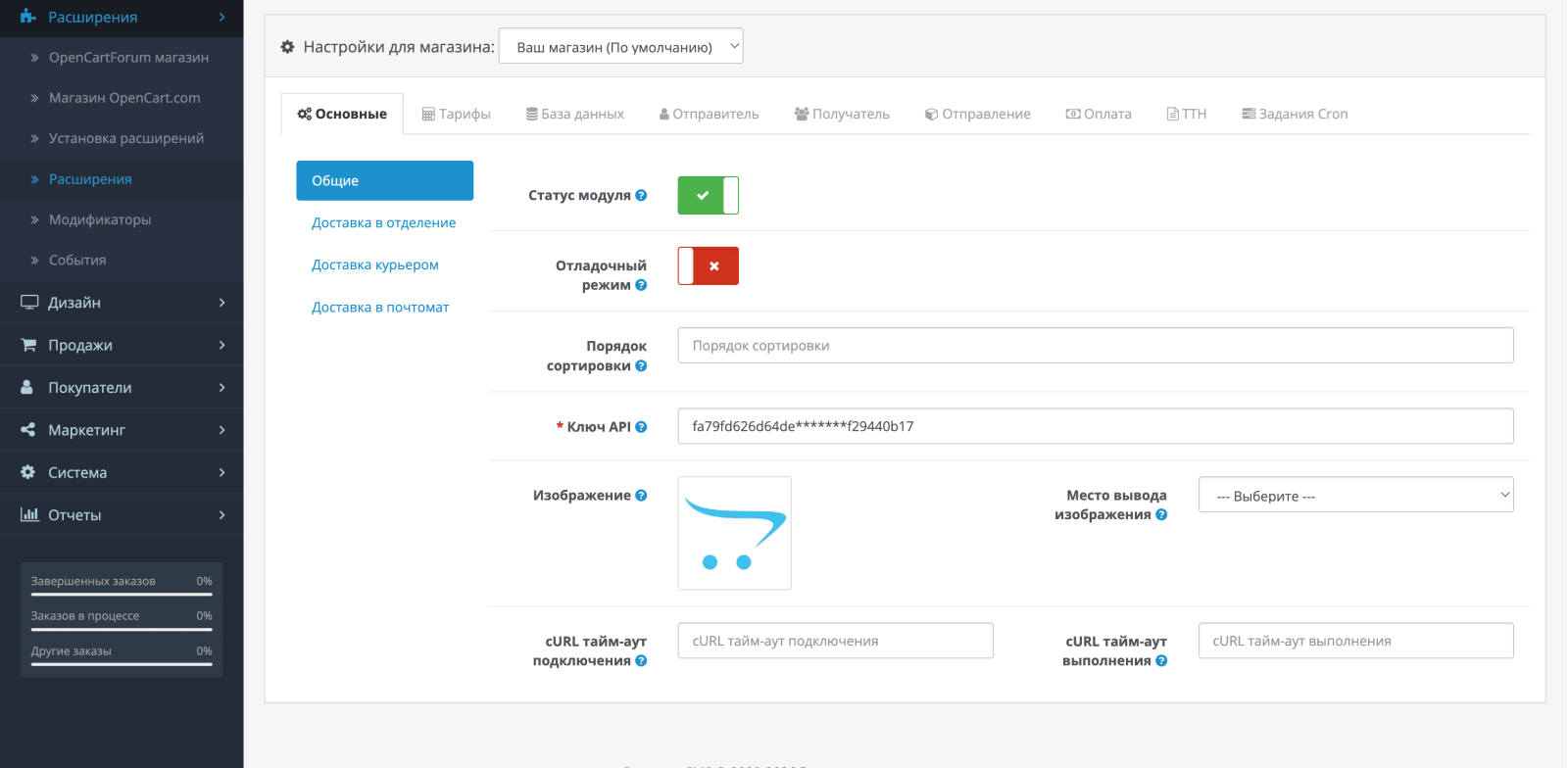This screenshot has height=768, width=1568.
Task: Expand the Покупатели menu chevron
Action: pos(222,387)
